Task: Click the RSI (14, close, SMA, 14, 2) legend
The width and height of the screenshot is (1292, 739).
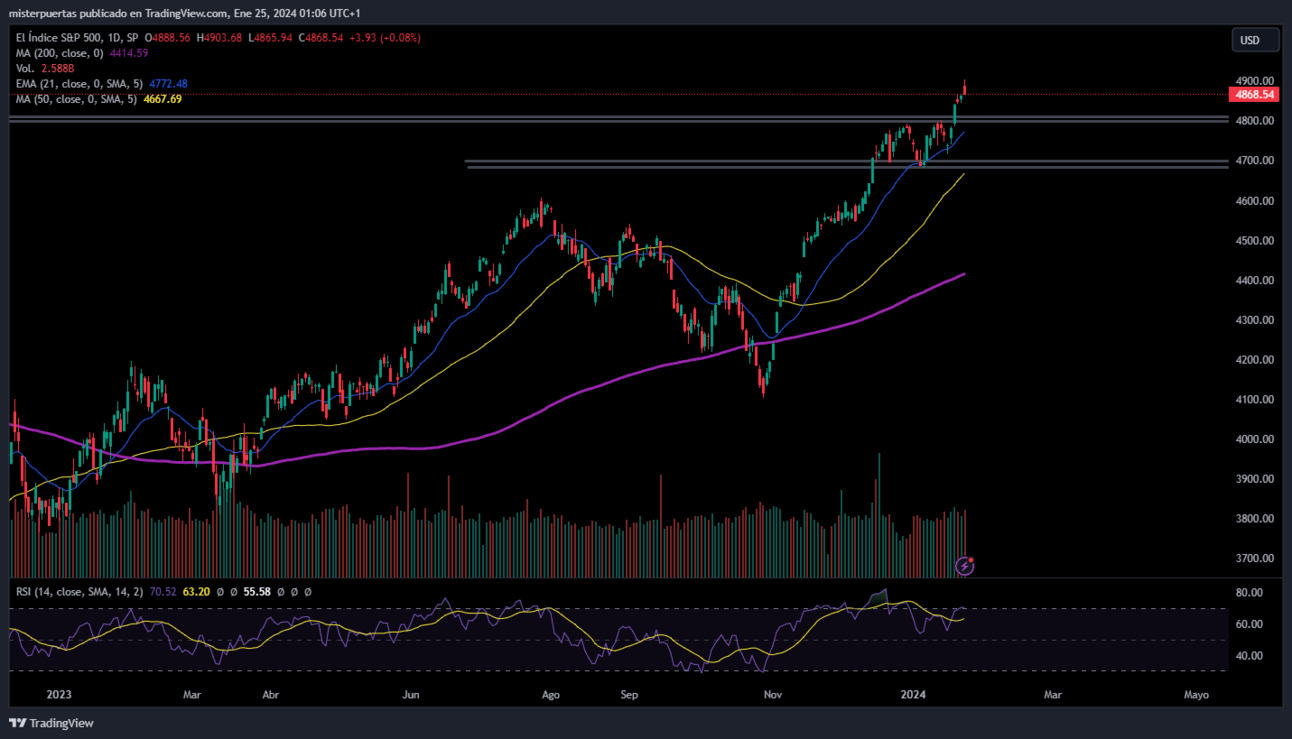Action: point(79,592)
